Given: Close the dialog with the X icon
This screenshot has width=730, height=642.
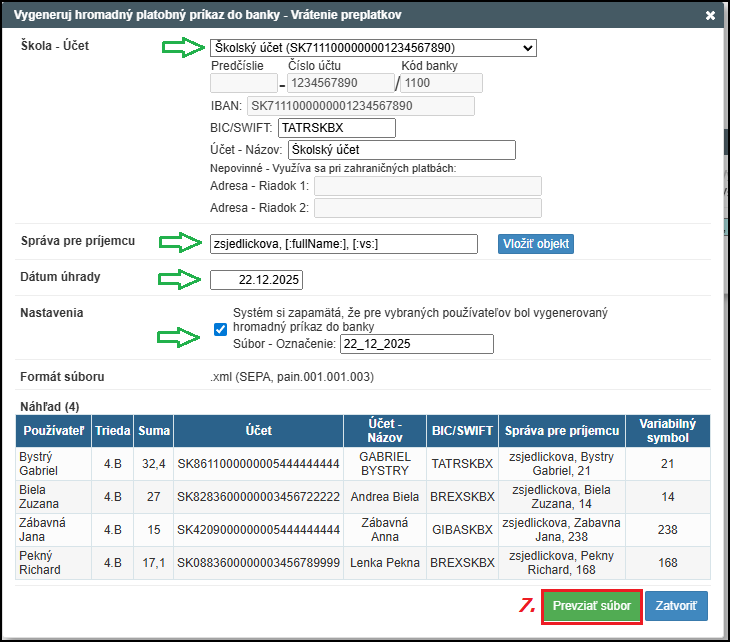Looking at the screenshot, I should pos(710,16).
